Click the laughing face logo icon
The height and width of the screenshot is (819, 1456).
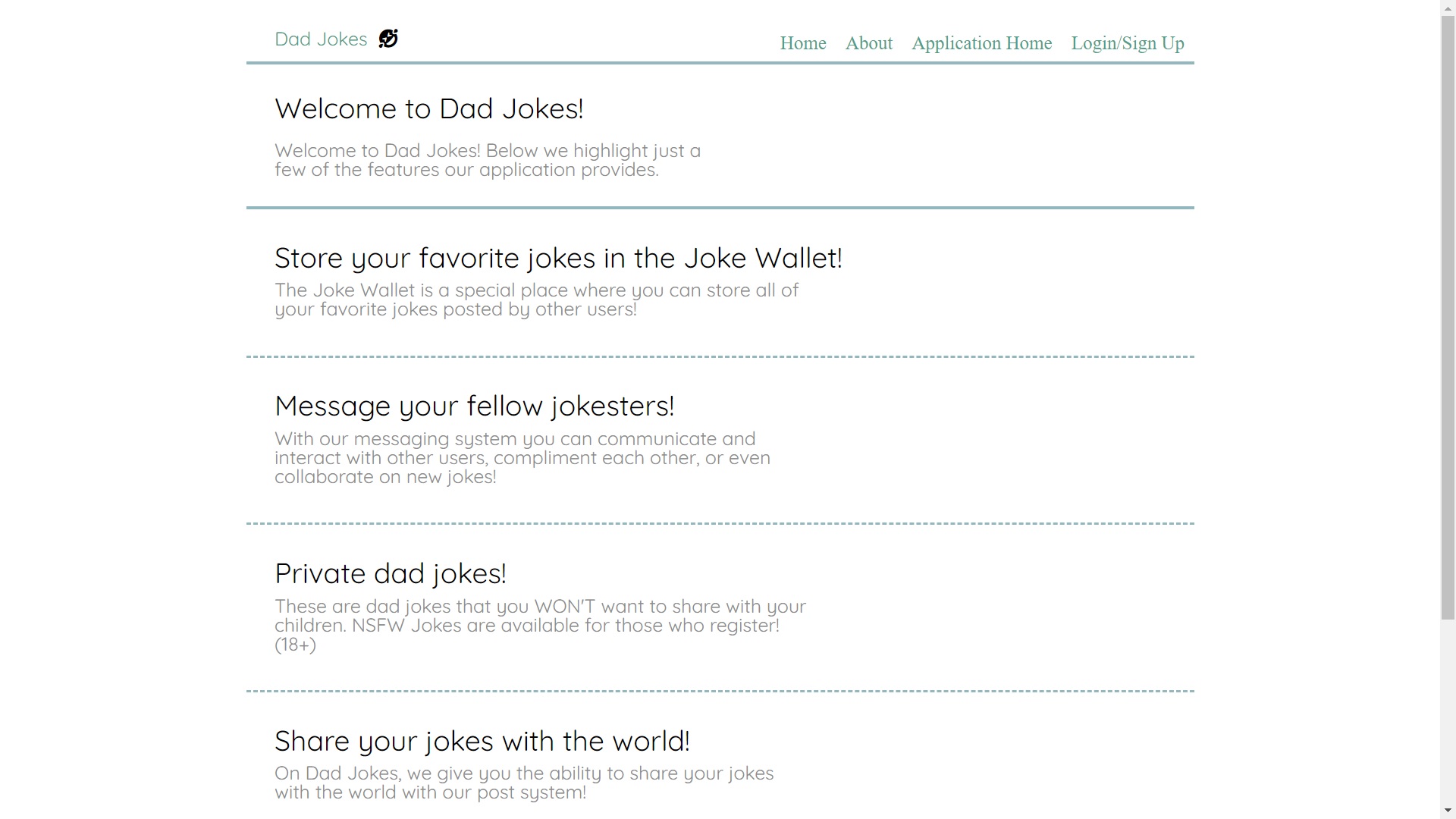388,39
